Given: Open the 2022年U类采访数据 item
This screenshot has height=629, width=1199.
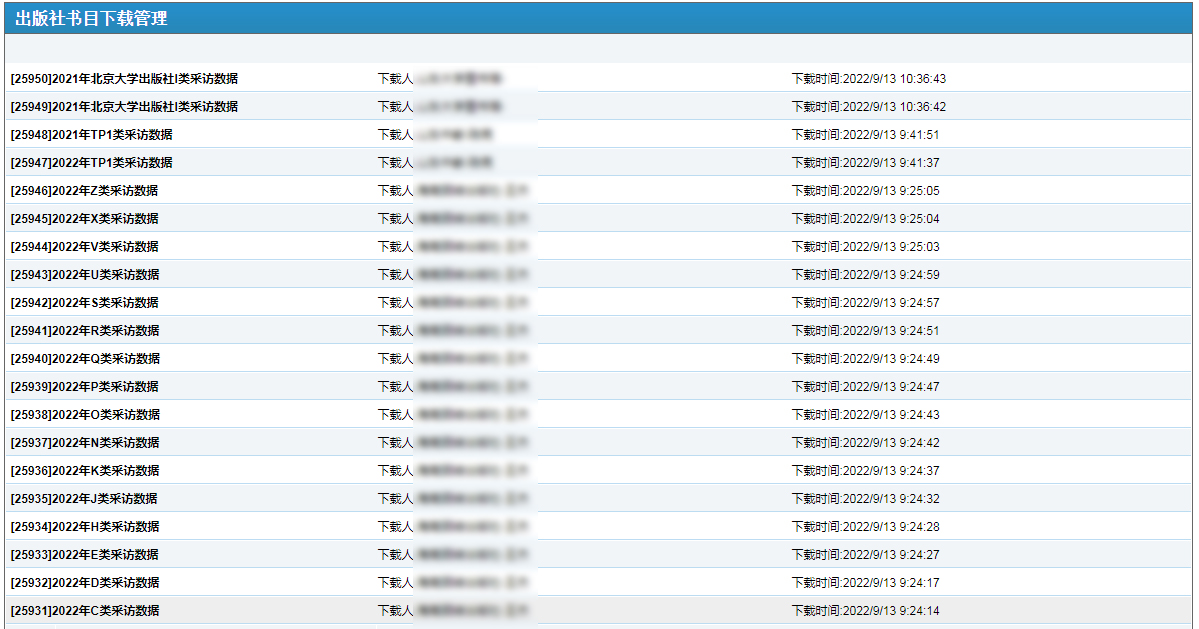Looking at the screenshot, I should (x=84, y=275).
